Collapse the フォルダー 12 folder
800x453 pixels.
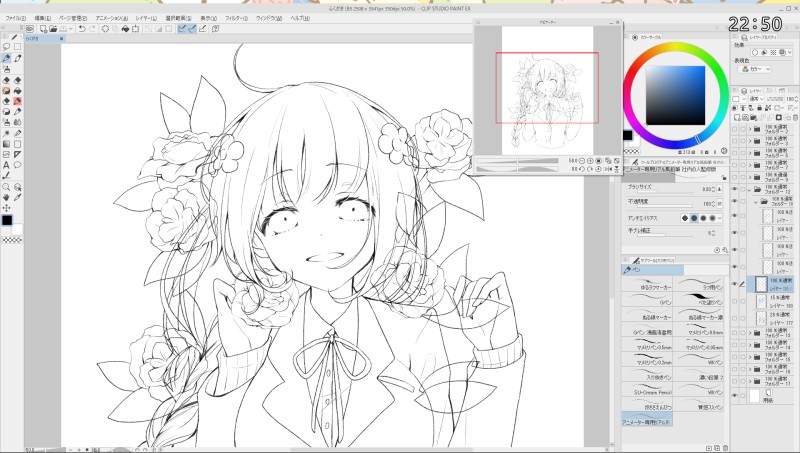[750, 189]
